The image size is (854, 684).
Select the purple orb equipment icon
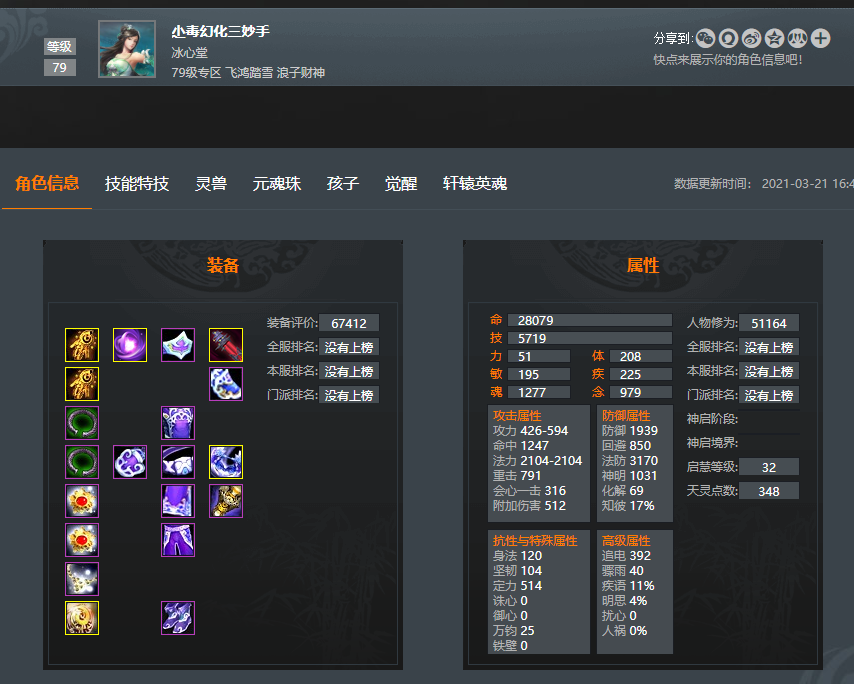click(130, 345)
